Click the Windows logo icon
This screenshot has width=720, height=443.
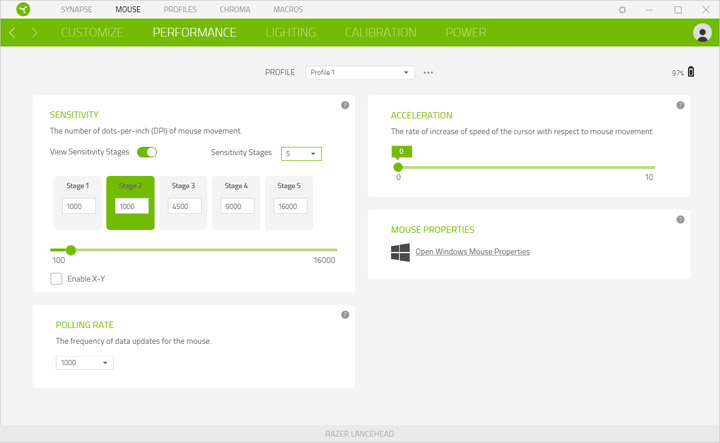[400, 252]
